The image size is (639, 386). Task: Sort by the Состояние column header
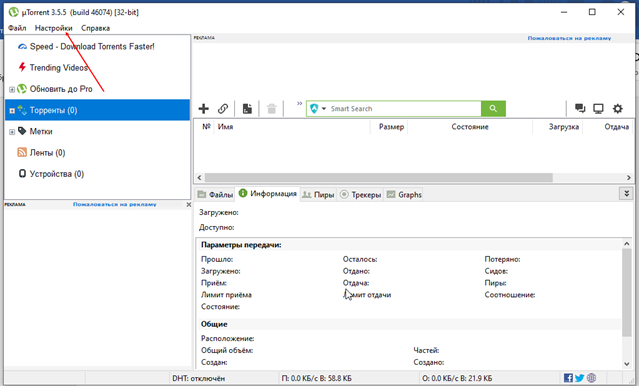[x=469, y=127]
